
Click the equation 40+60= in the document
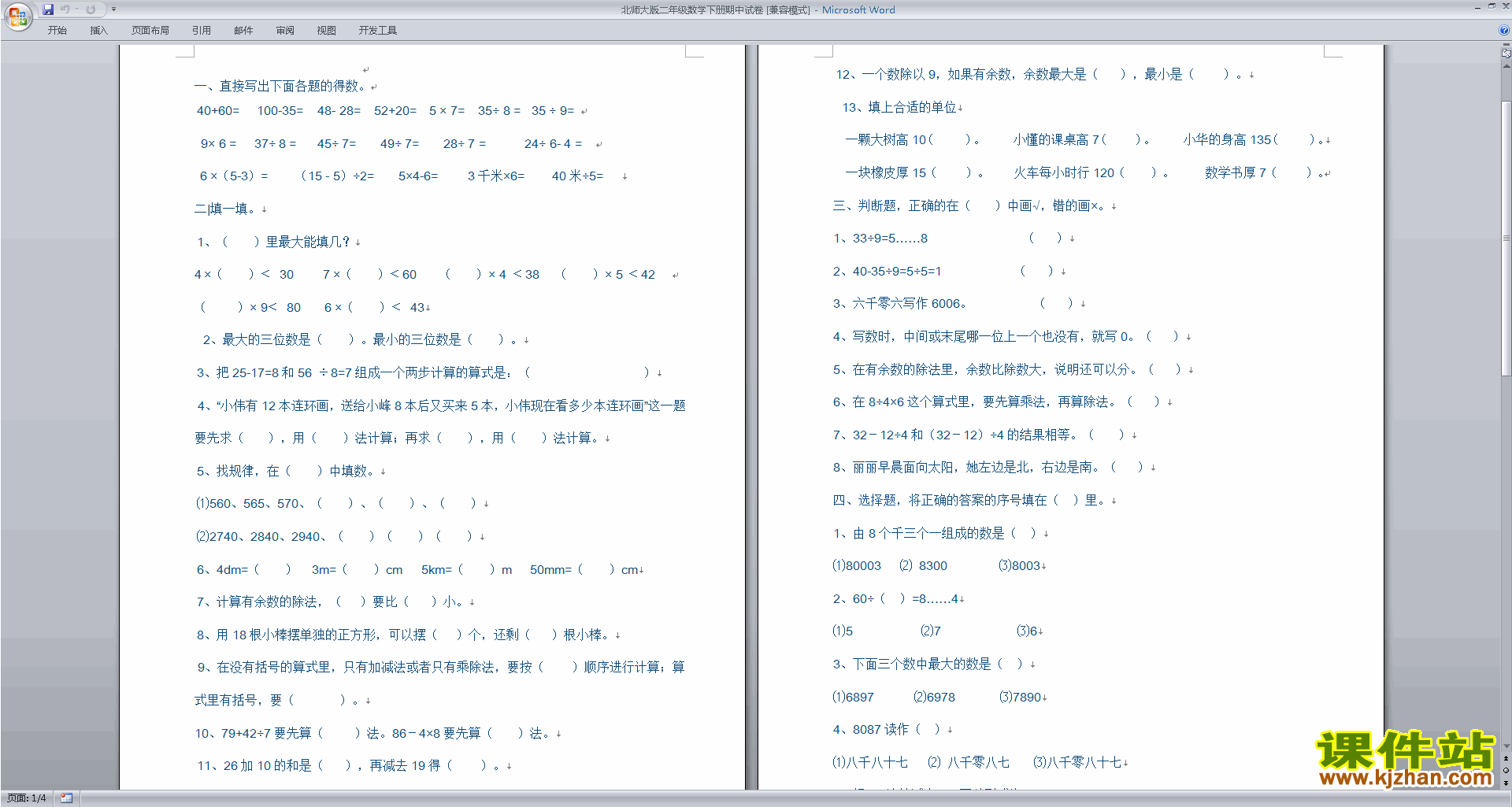(x=218, y=111)
